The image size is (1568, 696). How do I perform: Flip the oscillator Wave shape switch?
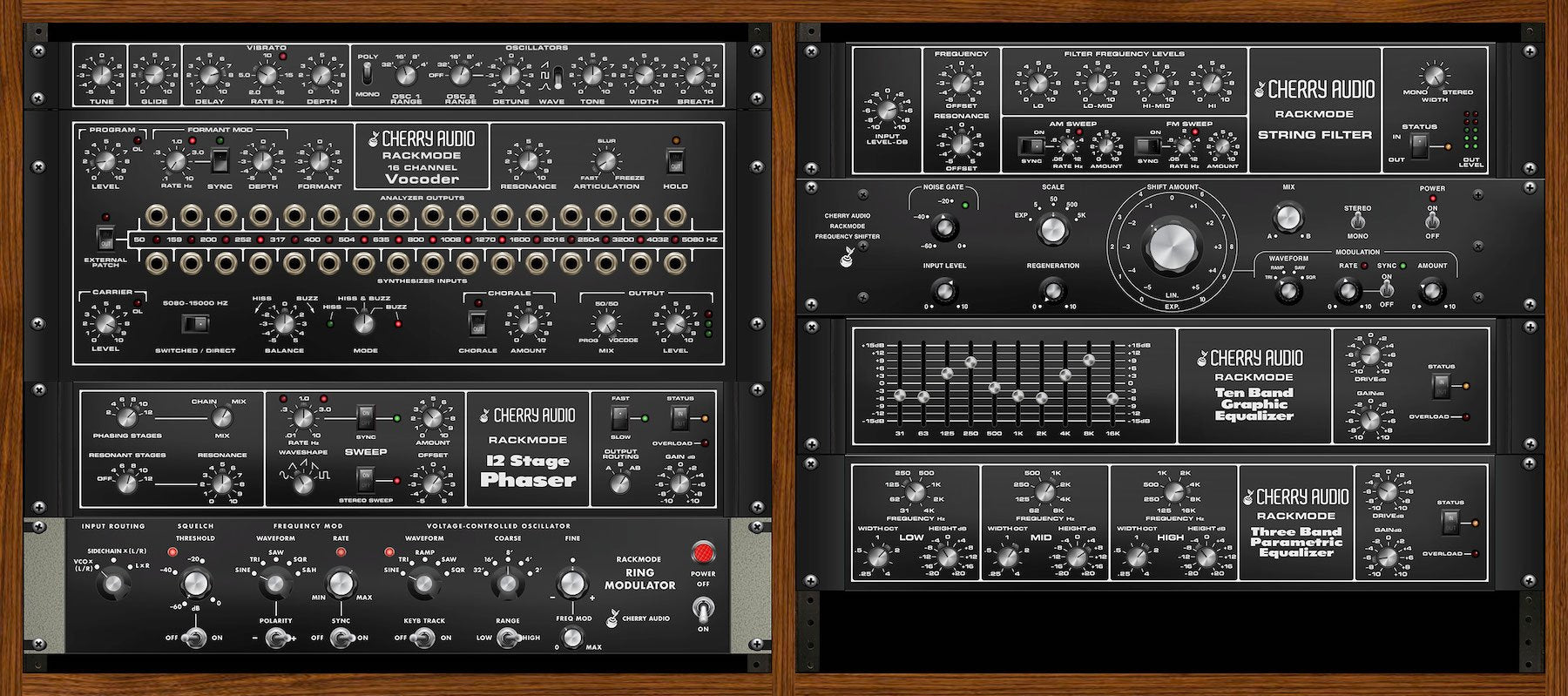click(x=558, y=76)
